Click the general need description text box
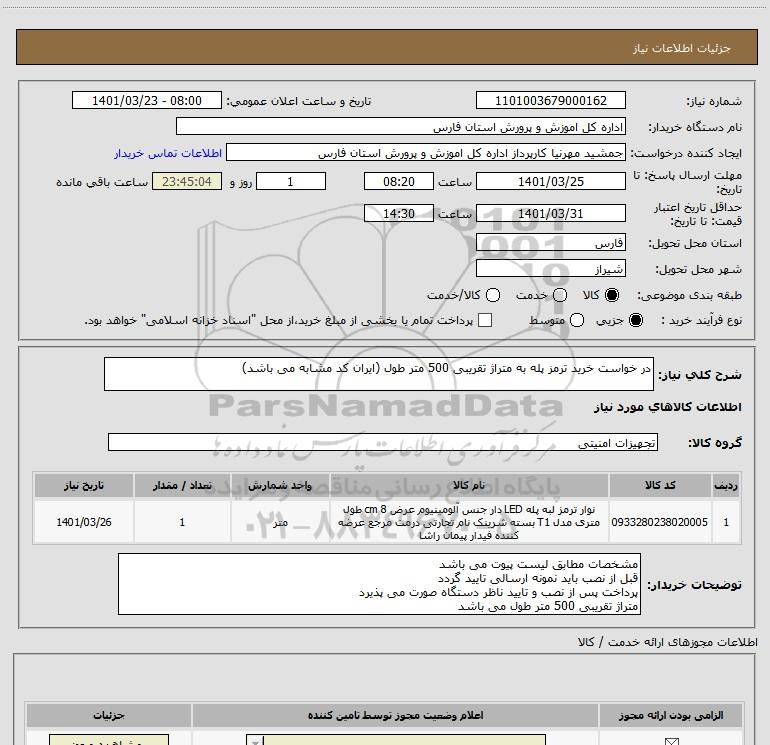Viewport: 770px width, 745px height. click(379, 374)
